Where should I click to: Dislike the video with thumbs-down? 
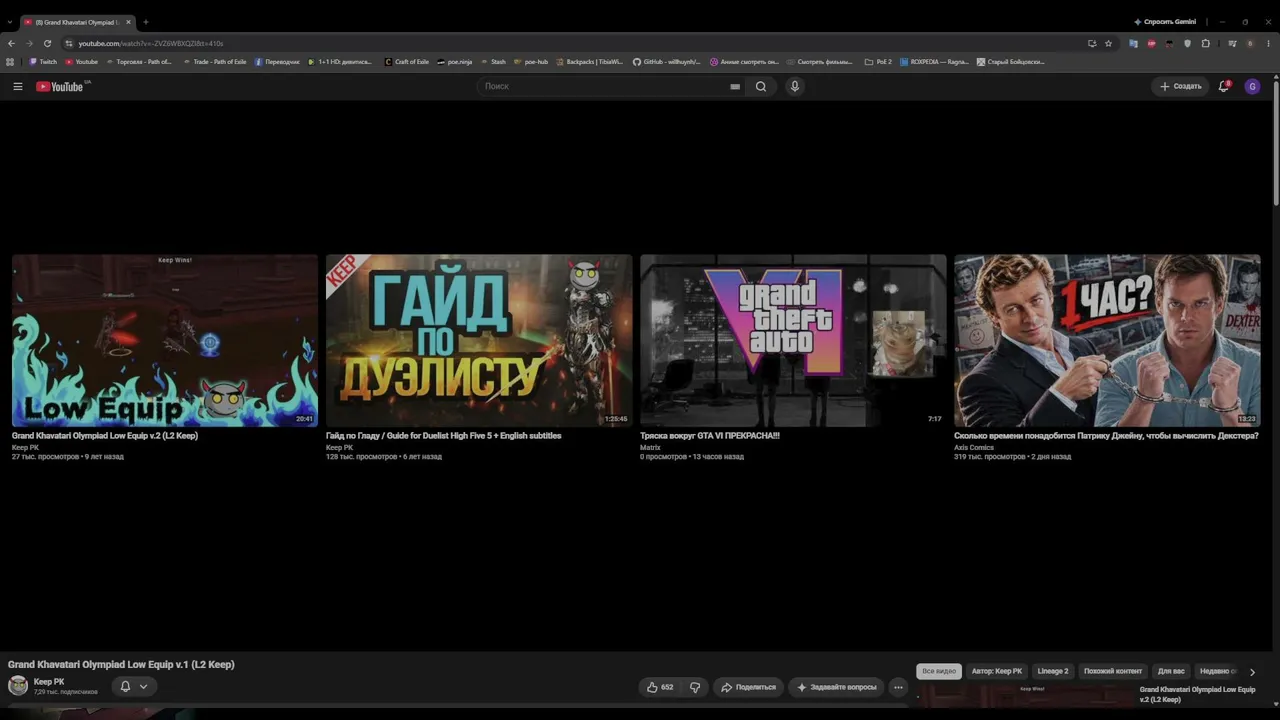[x=695, y=687]
